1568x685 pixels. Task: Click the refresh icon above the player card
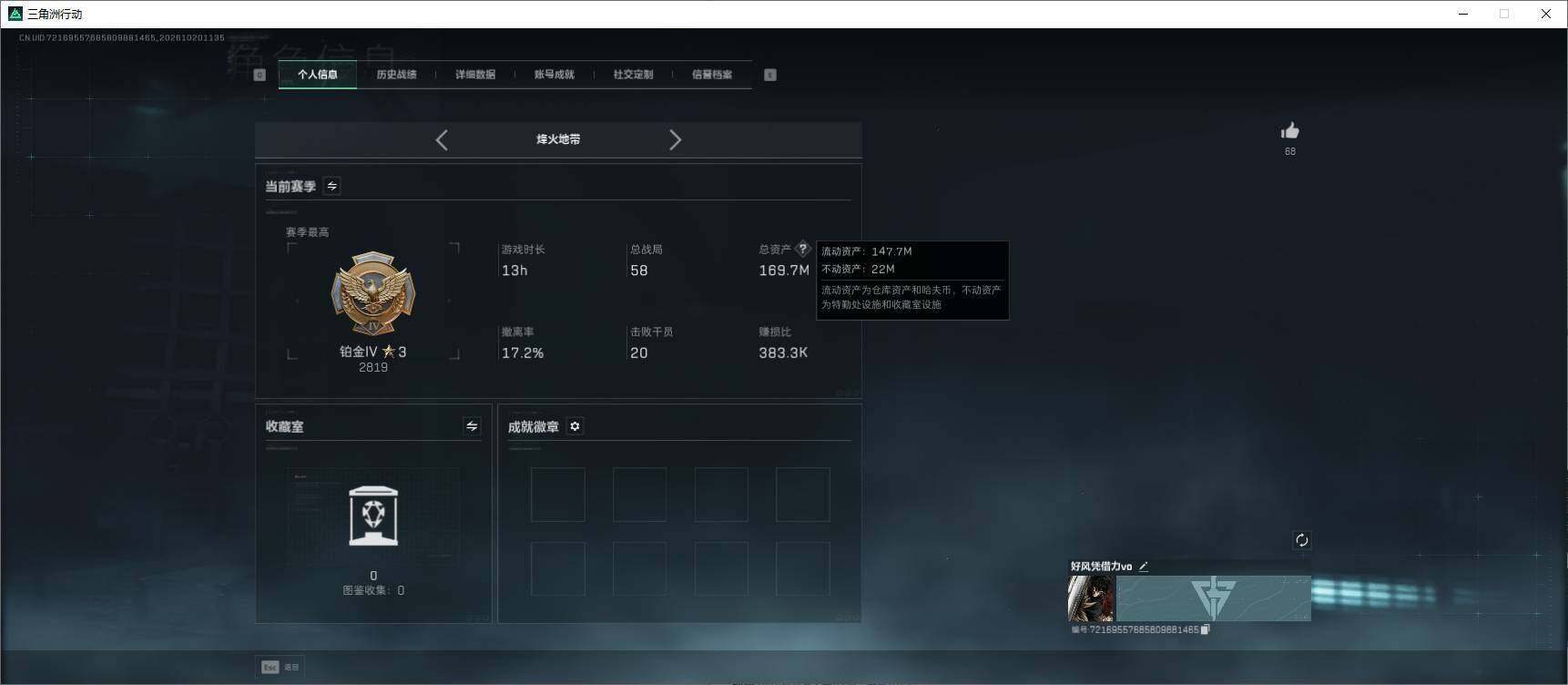click(1302, 540)
